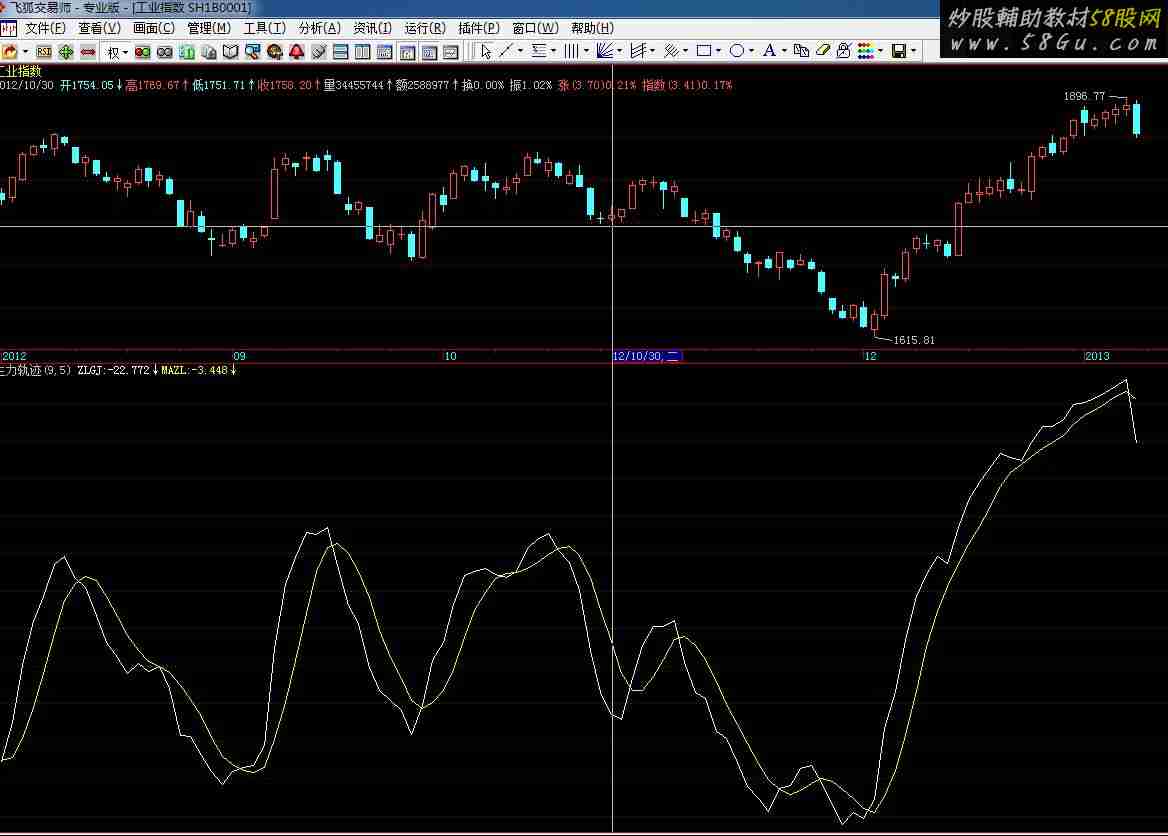Select the parallel channel lines tool
The image size is (1168, 836).
pyautogui.click(x=638, y=51)
